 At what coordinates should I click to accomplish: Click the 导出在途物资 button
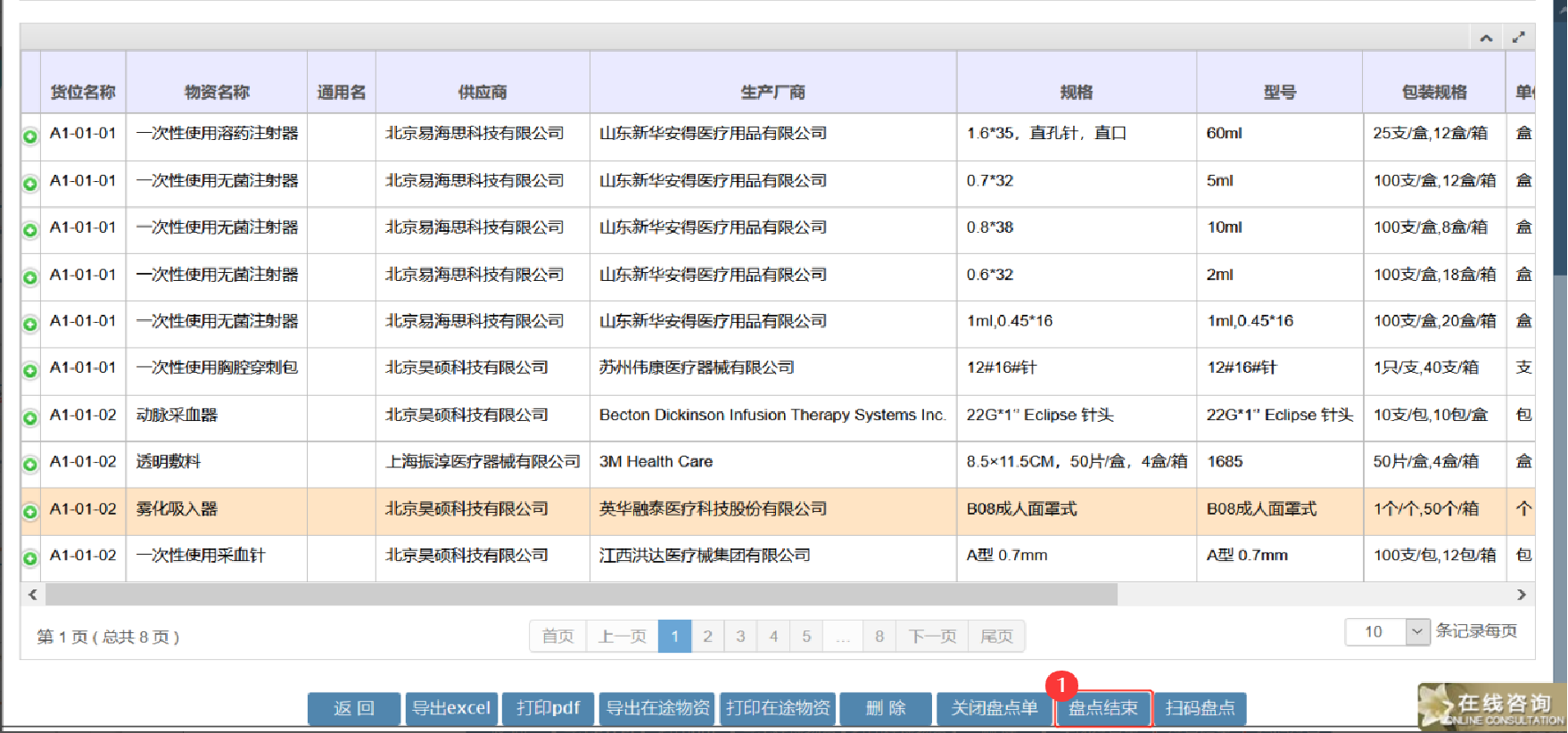click(x=657, y=709)
